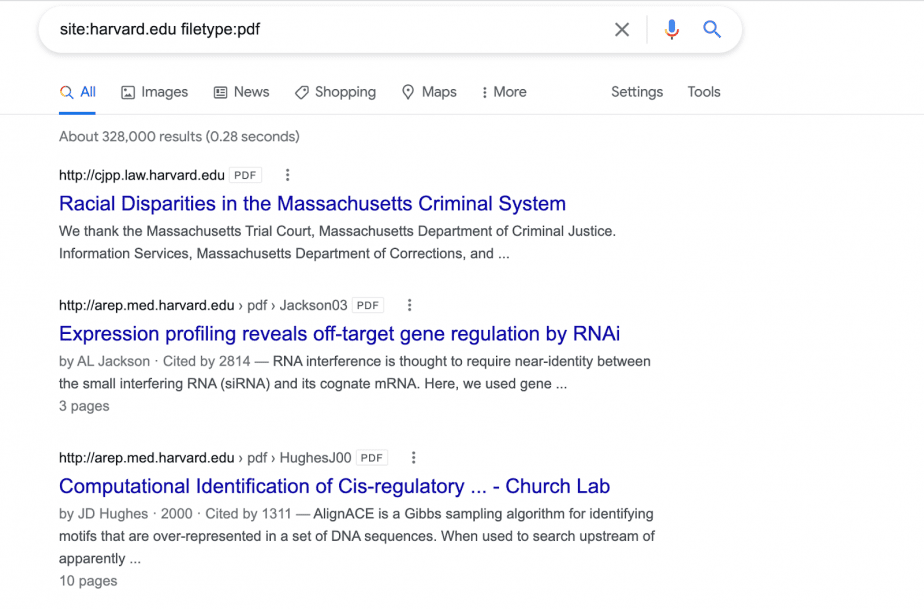
Task: Click the PDF badge next to cjpp.law.harvard.edu
Action: coord(245,175)
